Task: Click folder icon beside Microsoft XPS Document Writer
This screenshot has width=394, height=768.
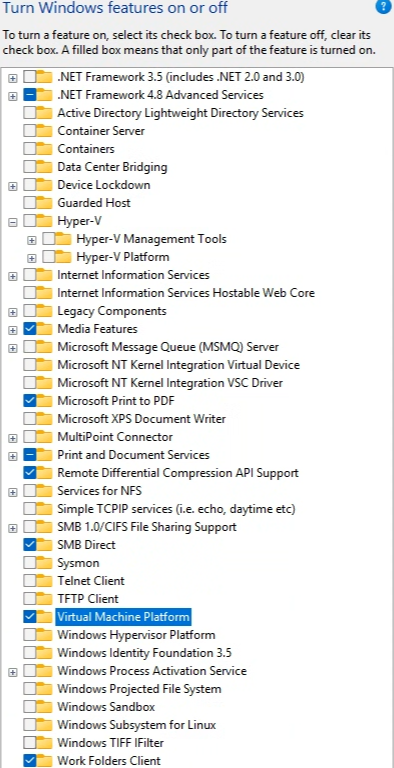Action: click(x=45, y=419)
